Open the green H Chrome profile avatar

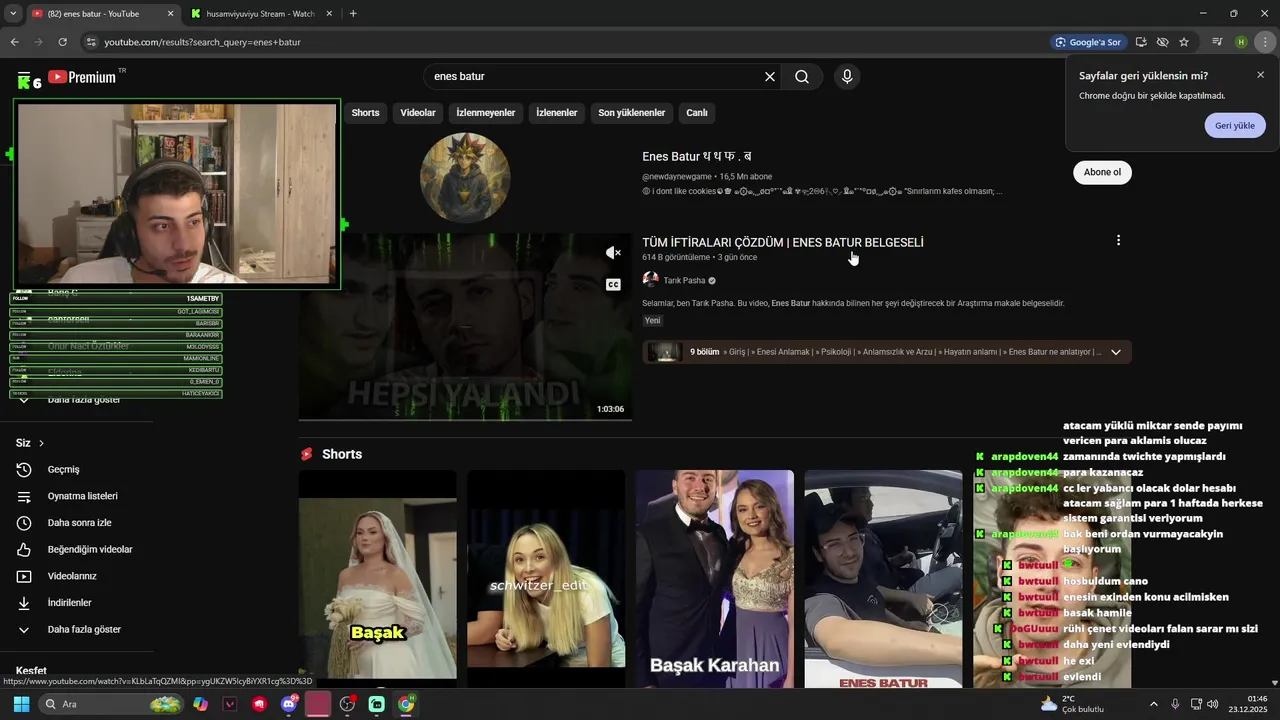pyautogui.click(x=1241, y=42)
